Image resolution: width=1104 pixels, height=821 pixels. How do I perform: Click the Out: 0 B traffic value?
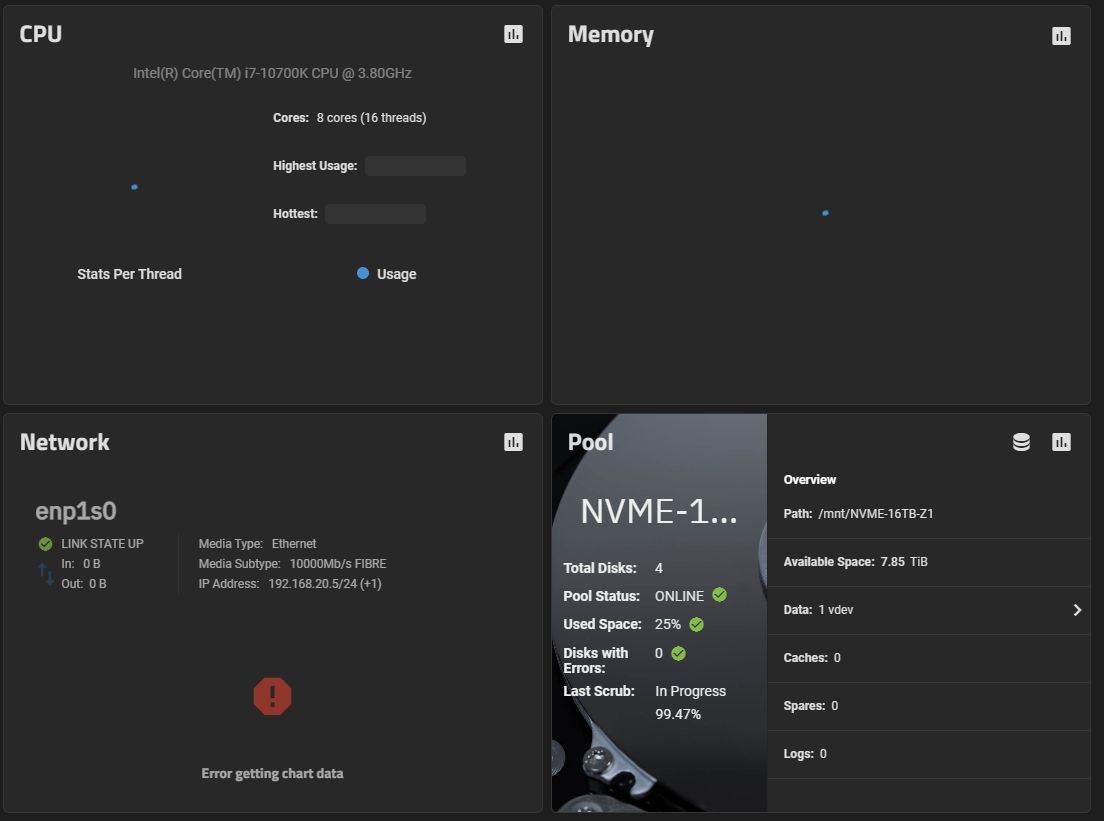click(x=84, y=584)
